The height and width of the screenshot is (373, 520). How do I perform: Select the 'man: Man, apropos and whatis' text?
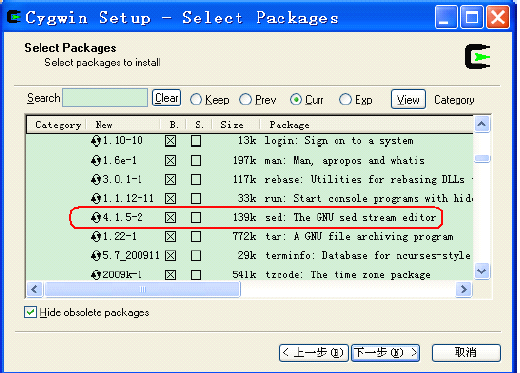pyautogui.click(x=345, y=161)
